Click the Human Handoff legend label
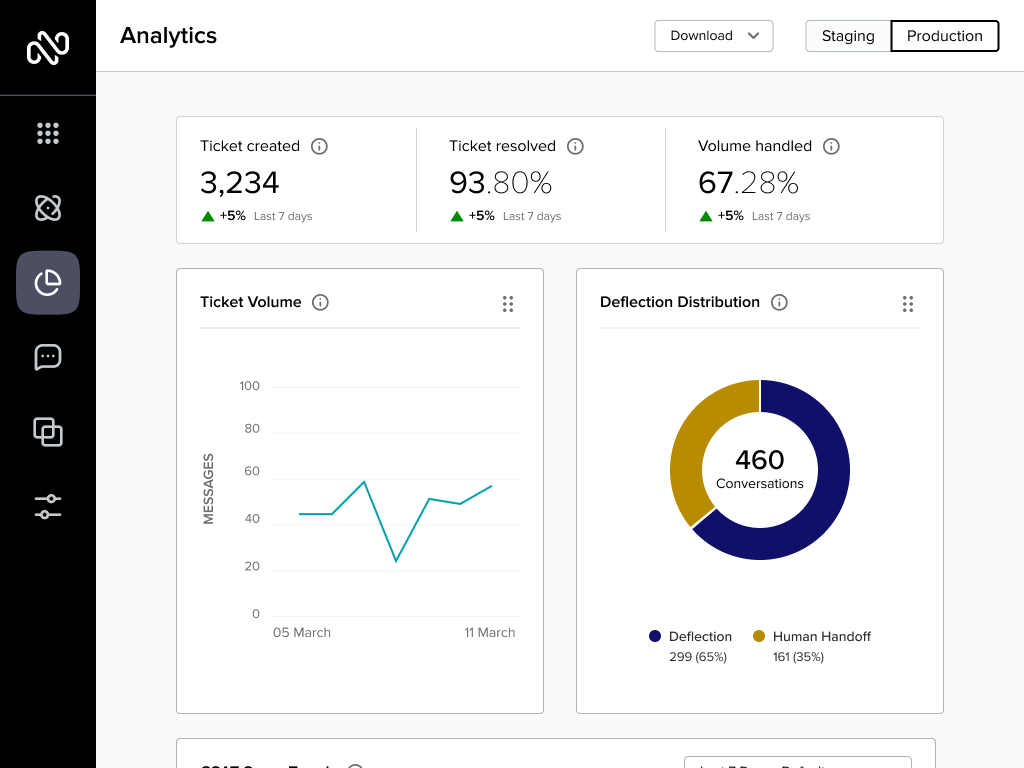Screen dimensions: 1024x768 tap(821, 636)
